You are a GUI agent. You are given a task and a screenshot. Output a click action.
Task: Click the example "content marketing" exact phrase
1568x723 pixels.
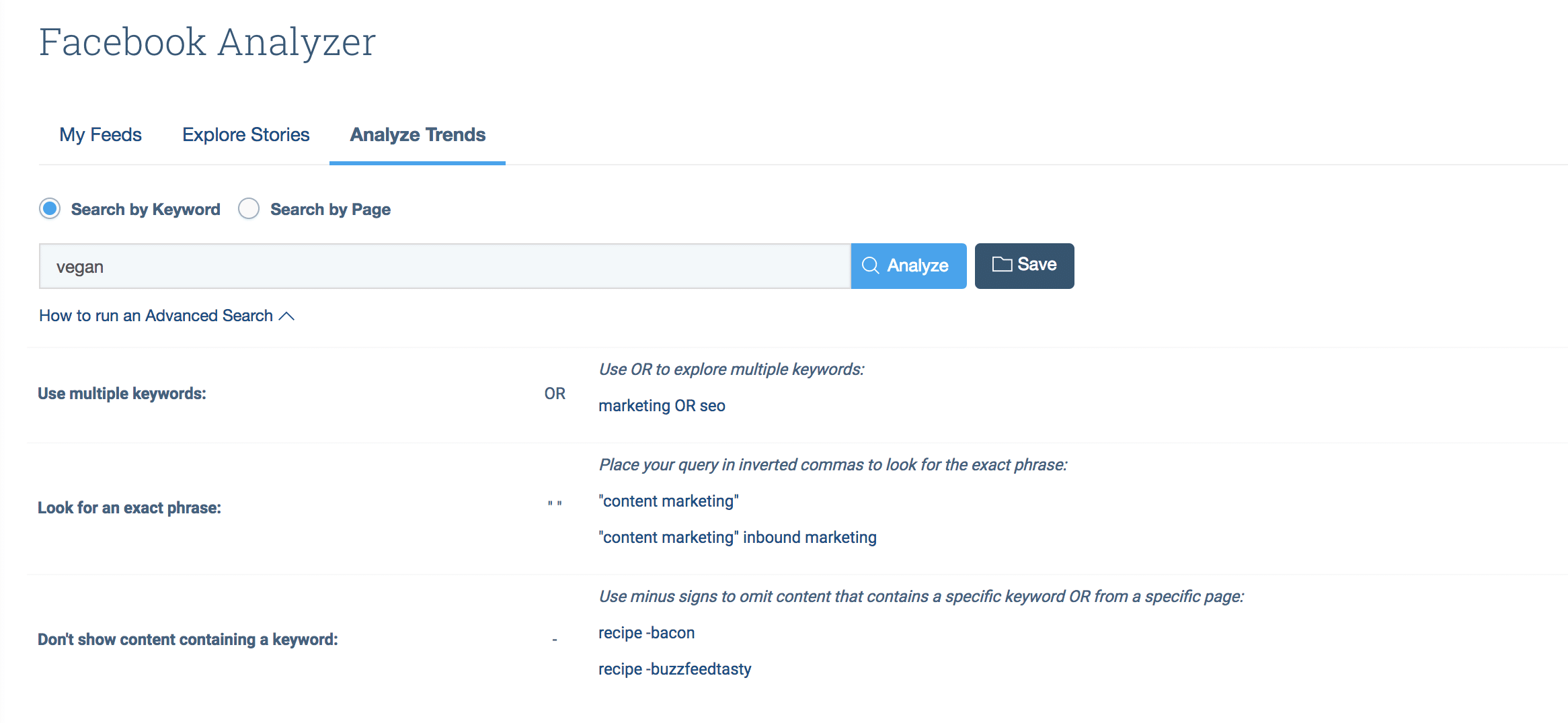click(x=668, y=501)
